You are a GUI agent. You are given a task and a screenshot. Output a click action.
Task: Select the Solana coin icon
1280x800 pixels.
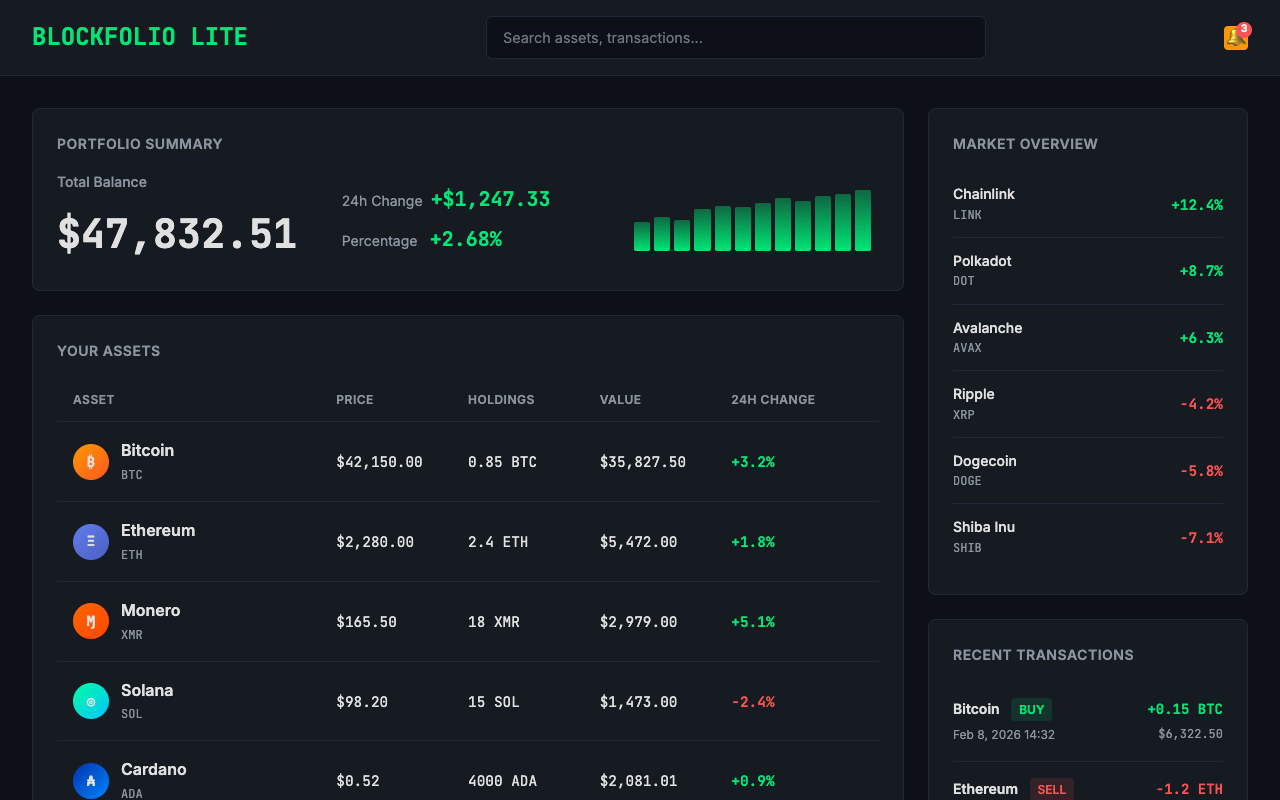click(90, 701)
